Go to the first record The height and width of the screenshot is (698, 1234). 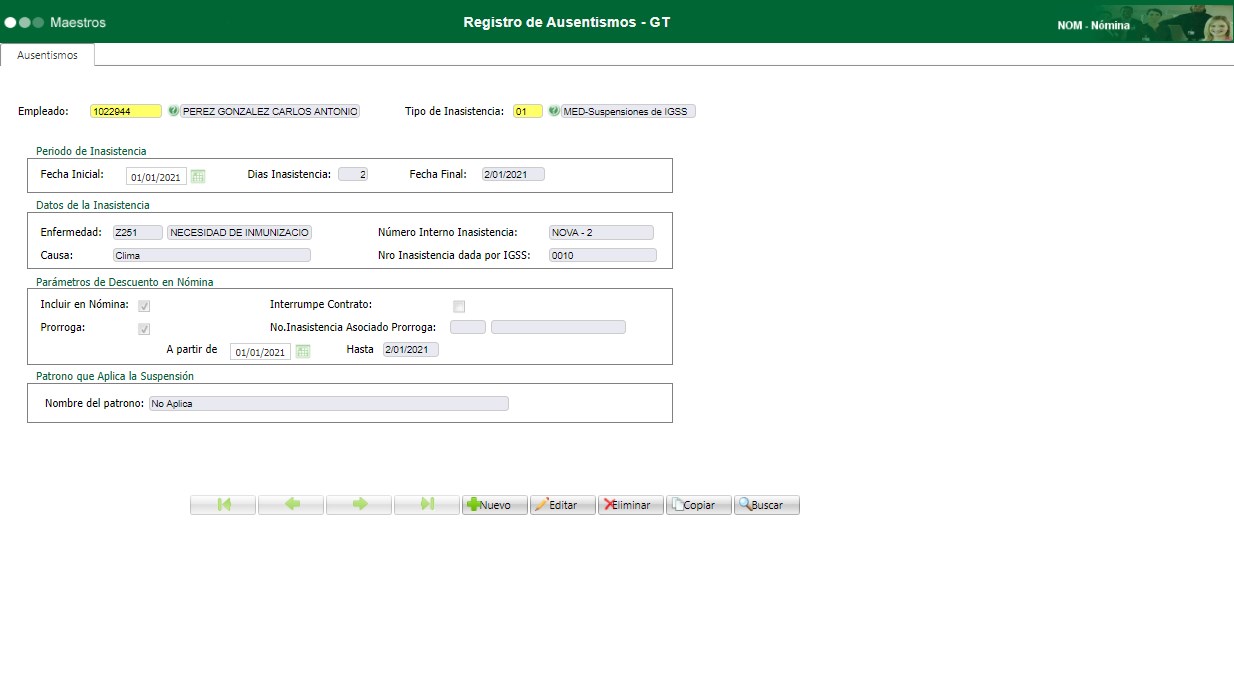tap(223, 505)
